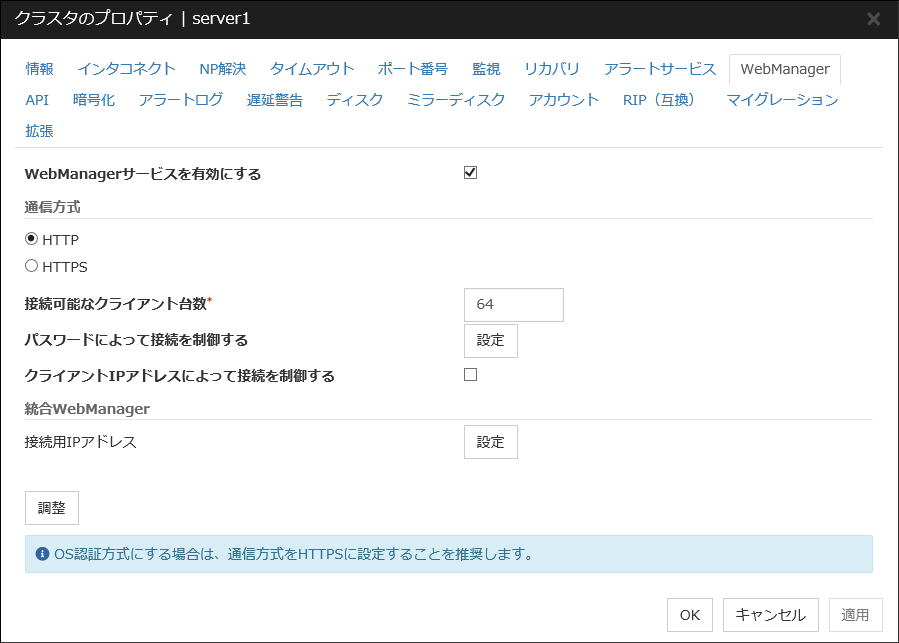
Task: Open the 暗号化 tab
Action: 94,100
